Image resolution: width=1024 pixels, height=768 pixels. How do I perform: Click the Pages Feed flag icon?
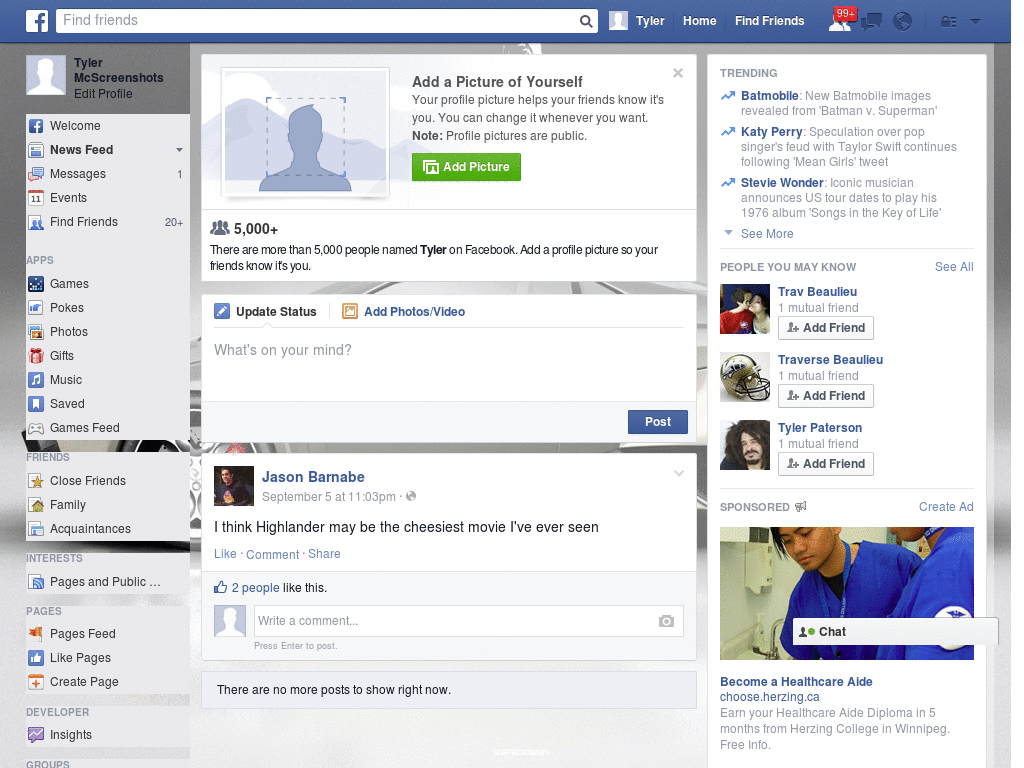point(36,633)
